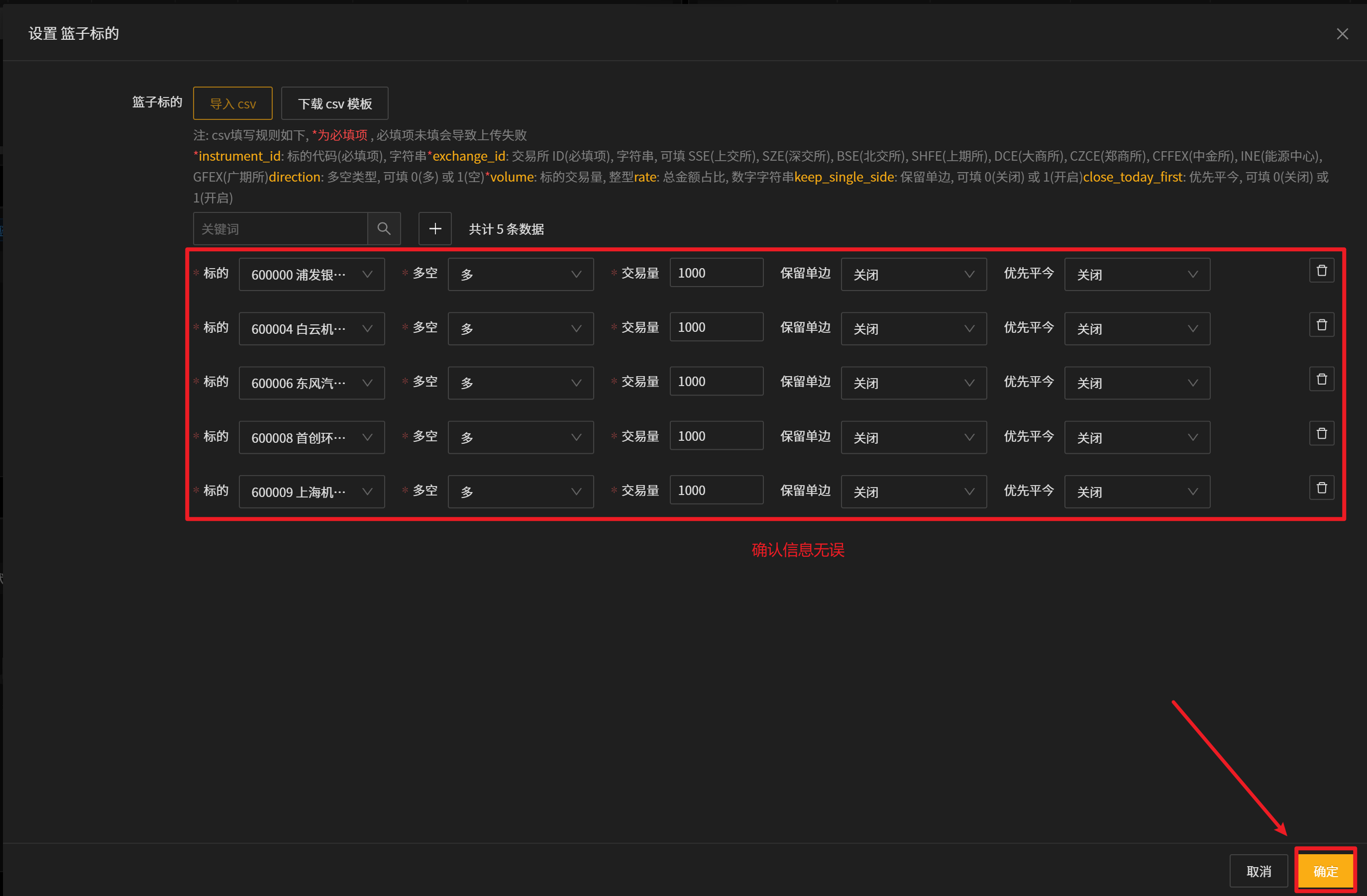Delete the 600008 首创环保 row

click(1321, 434)
